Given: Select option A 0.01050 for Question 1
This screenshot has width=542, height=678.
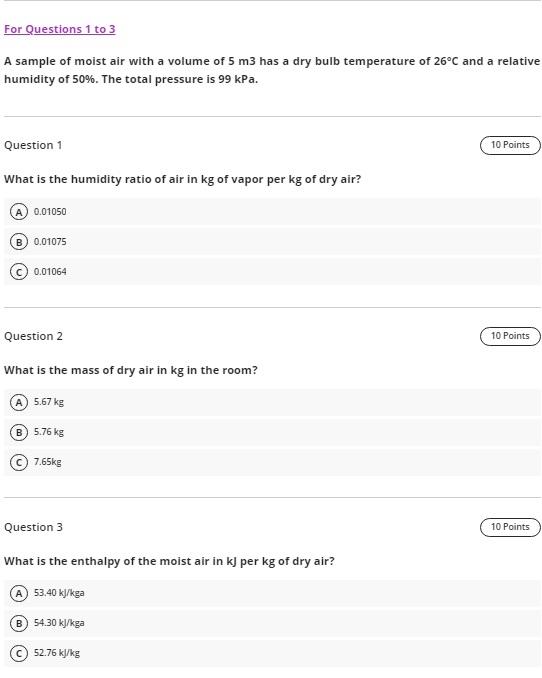Looking at the screenshot, I should pyautogui.click(x=272, y=212).
